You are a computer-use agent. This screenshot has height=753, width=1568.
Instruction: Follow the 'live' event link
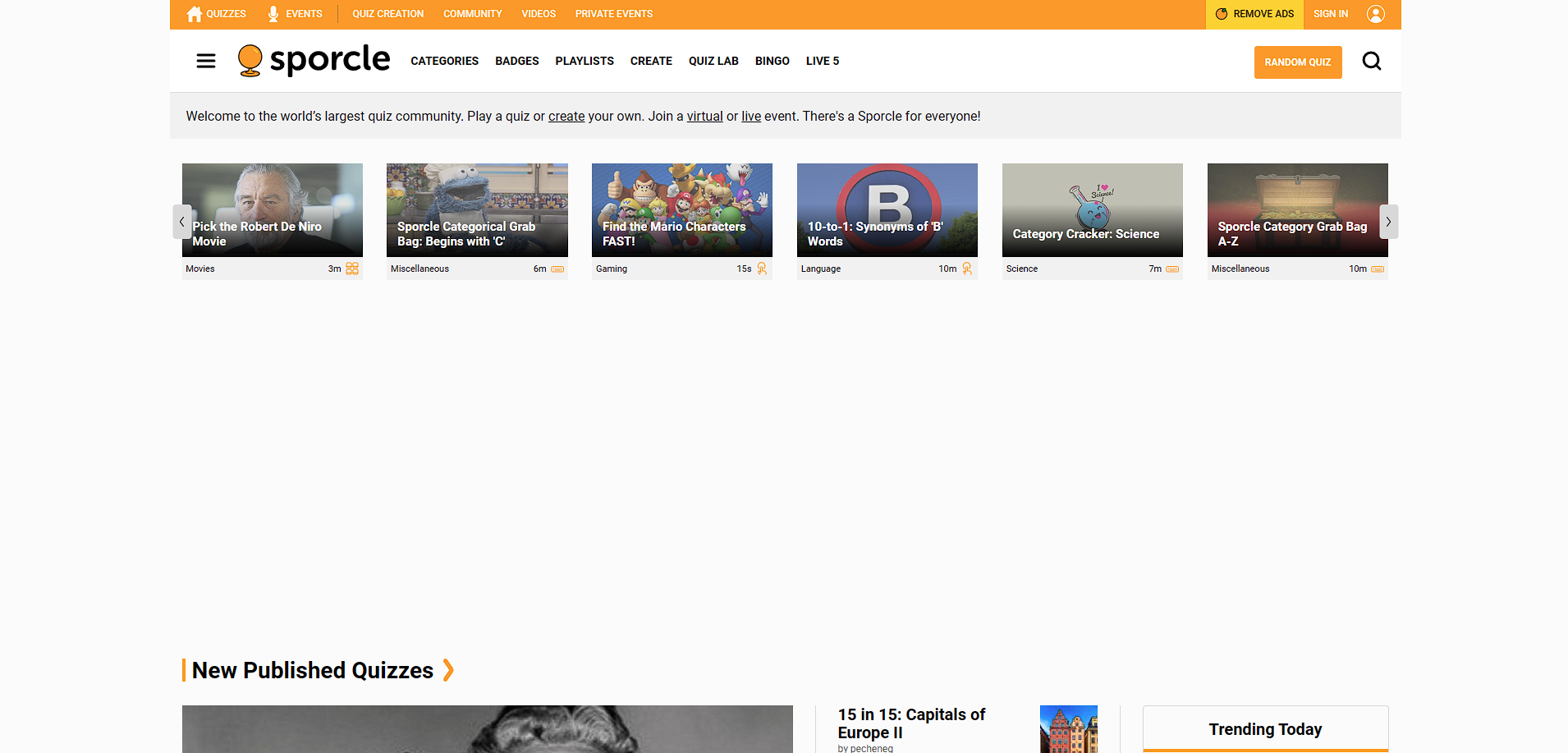[751, 116]
